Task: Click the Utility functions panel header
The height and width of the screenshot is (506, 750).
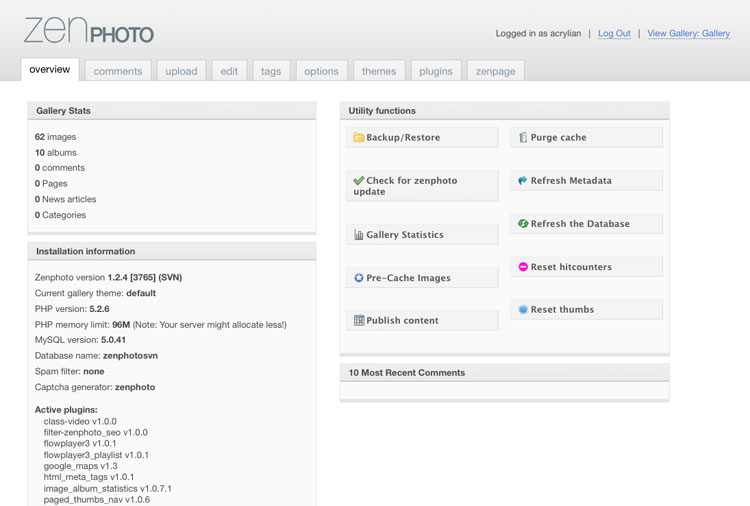Action: [505, 110]
